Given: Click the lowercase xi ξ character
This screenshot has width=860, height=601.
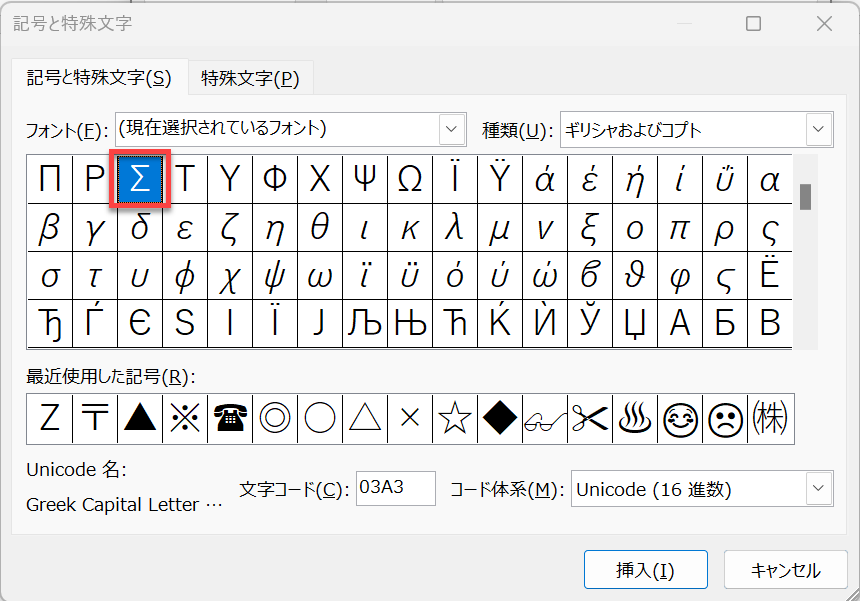Looking at the screenshot, I should pyautogui.click(x=590, y=228).
